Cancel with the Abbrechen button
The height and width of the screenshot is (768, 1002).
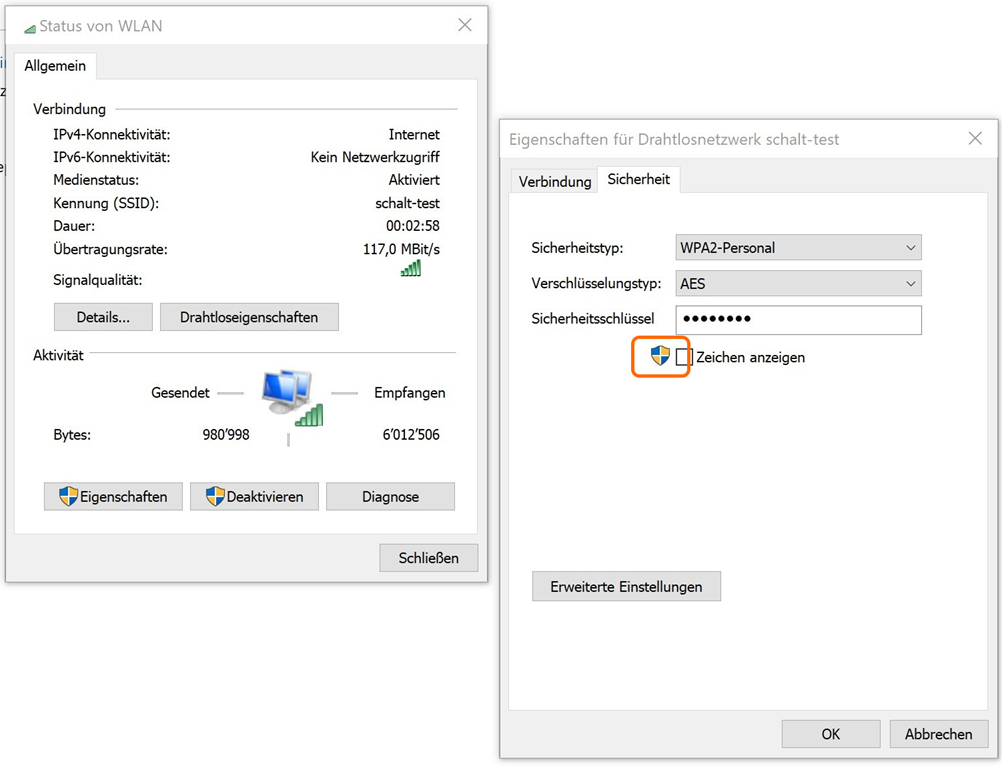[938, 734]
